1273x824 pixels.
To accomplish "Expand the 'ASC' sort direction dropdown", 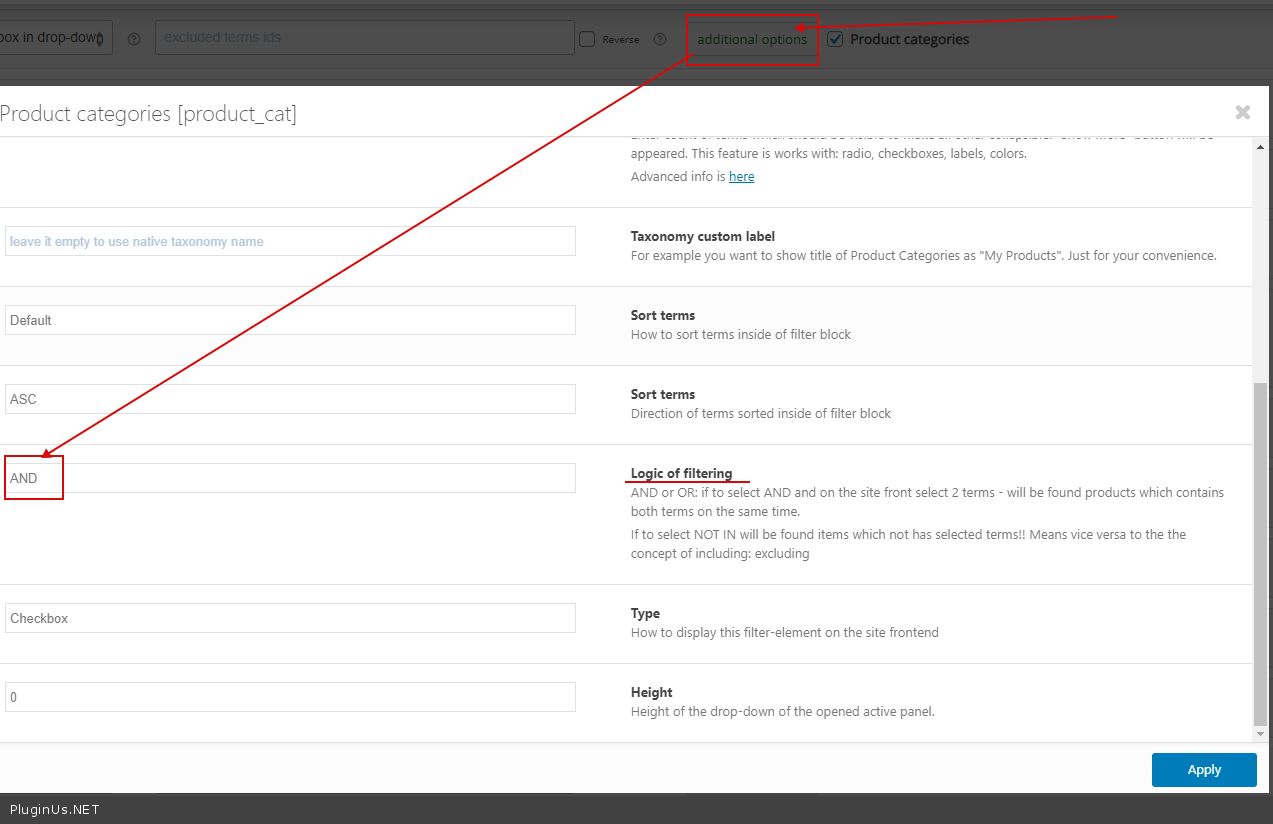I will [290, 399].
